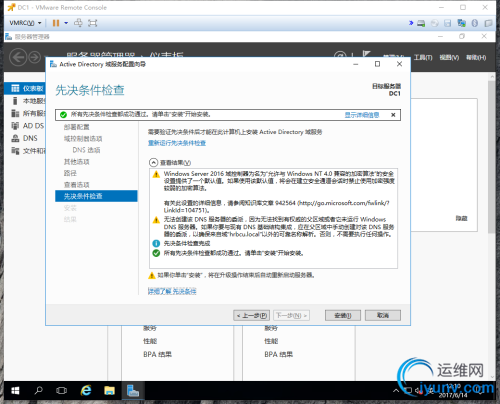Screen dimensions: 500x404
Task: Click the 安装(I) button
Action: click(343, 315)
